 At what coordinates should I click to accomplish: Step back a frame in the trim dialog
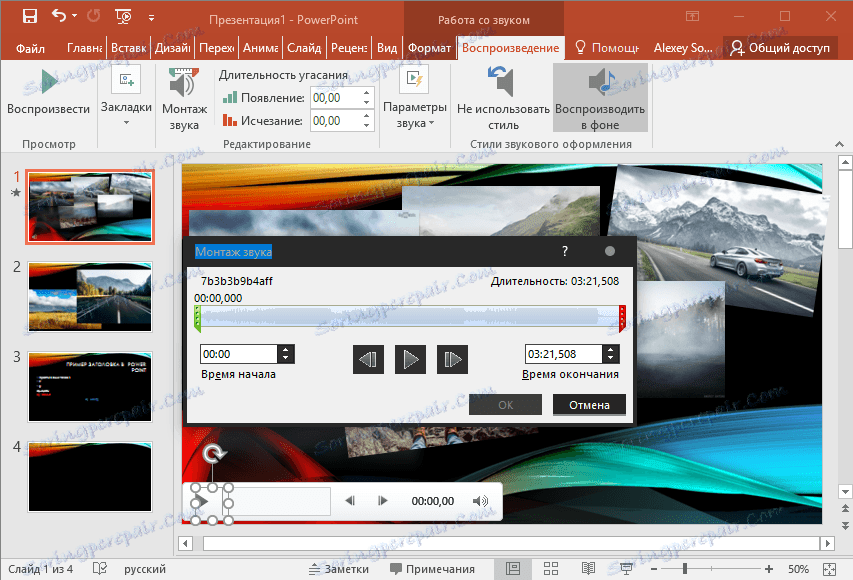pyautogui.click(x=368, y=359)
